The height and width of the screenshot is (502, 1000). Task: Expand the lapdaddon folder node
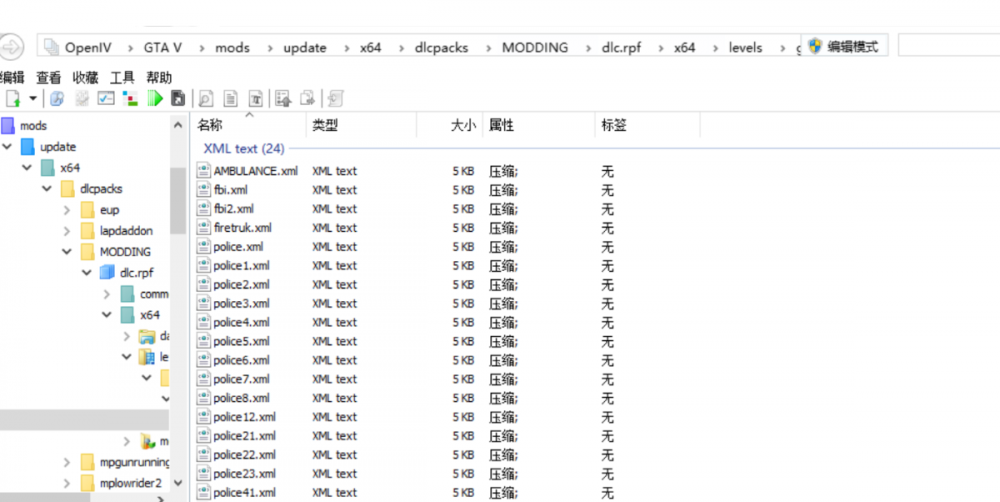coord(67,231)
